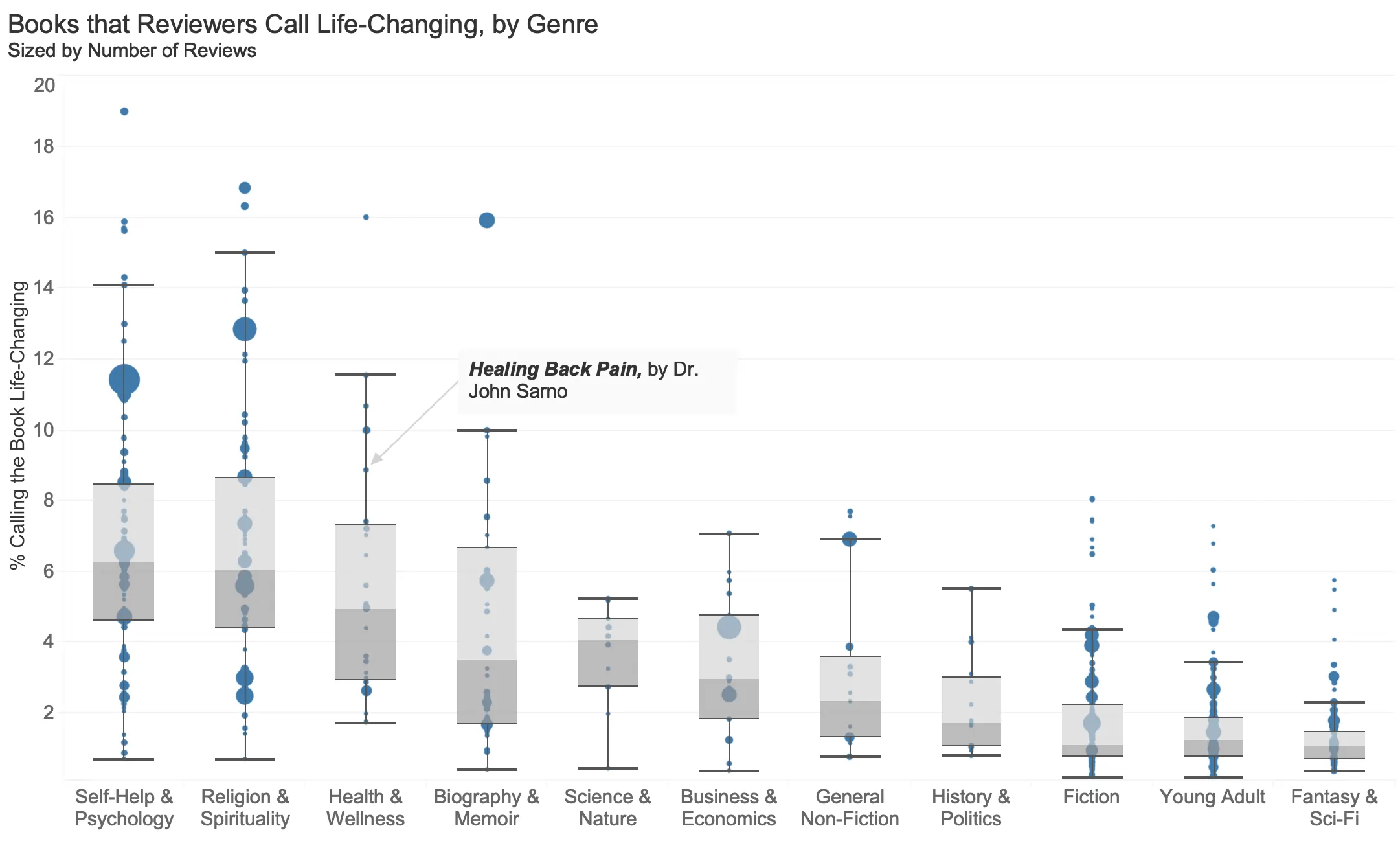Click the Young Adult axis label
Image resolution: width=1400 pixels, height=841 pixels.
[x=1212, y=796]
